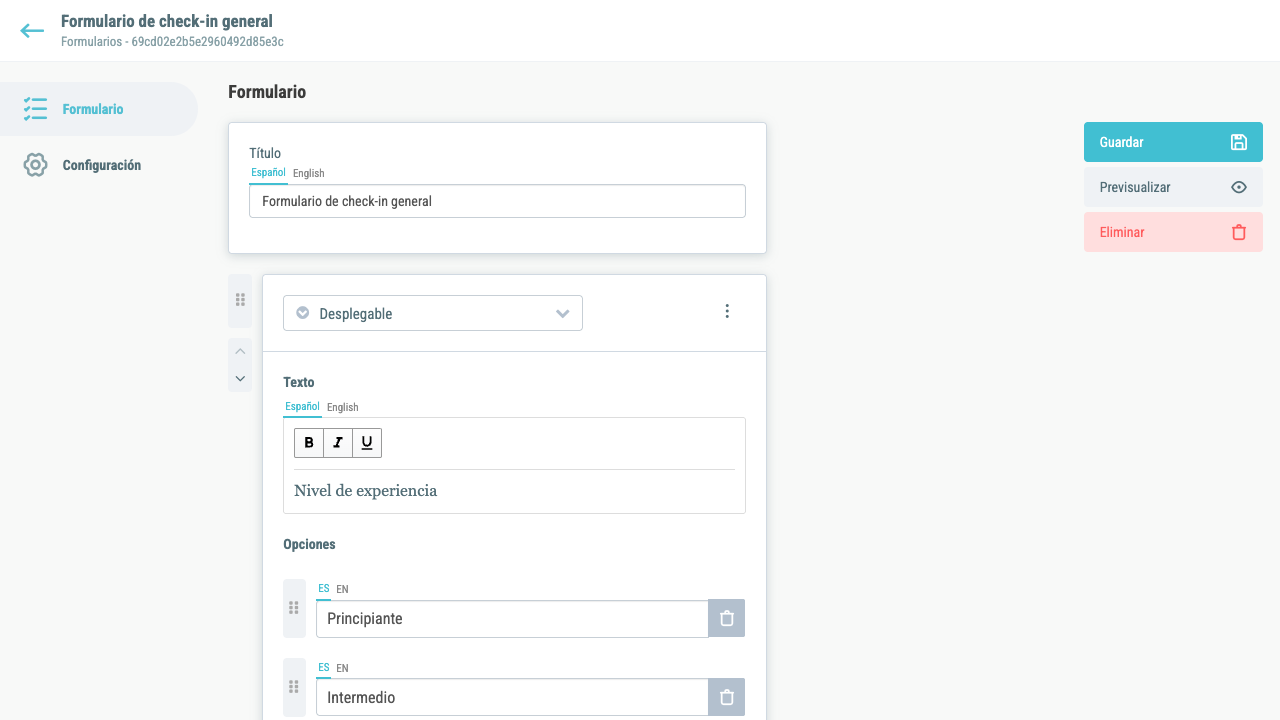Move the question card up with chevron
Image resolution: width=1280 pixels, height=720 pixels.
[x=240, y=352]
